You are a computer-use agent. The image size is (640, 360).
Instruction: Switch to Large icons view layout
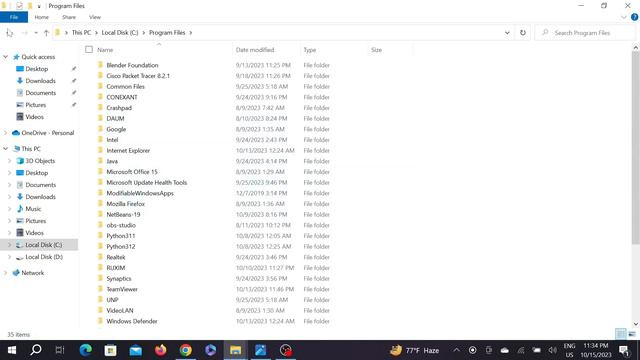pos(632,334)
